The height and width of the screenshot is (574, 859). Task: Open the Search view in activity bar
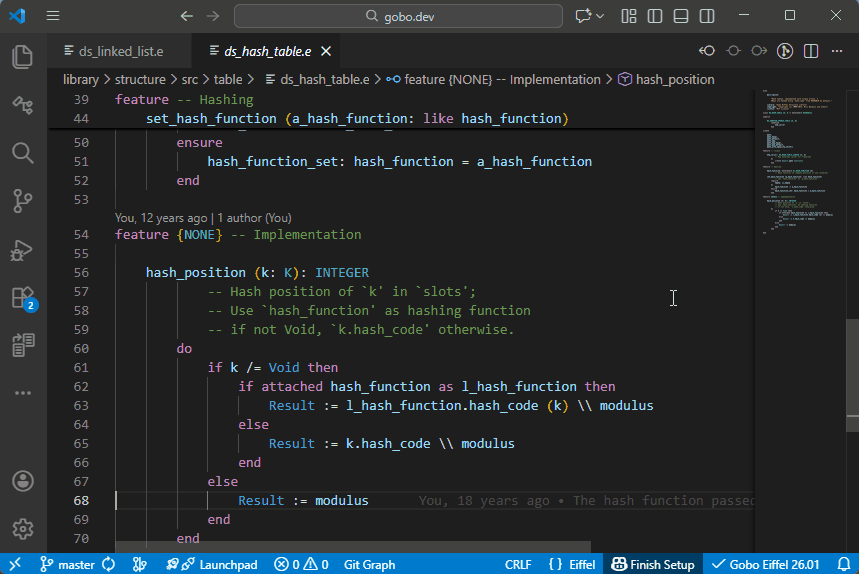(22, 153)
